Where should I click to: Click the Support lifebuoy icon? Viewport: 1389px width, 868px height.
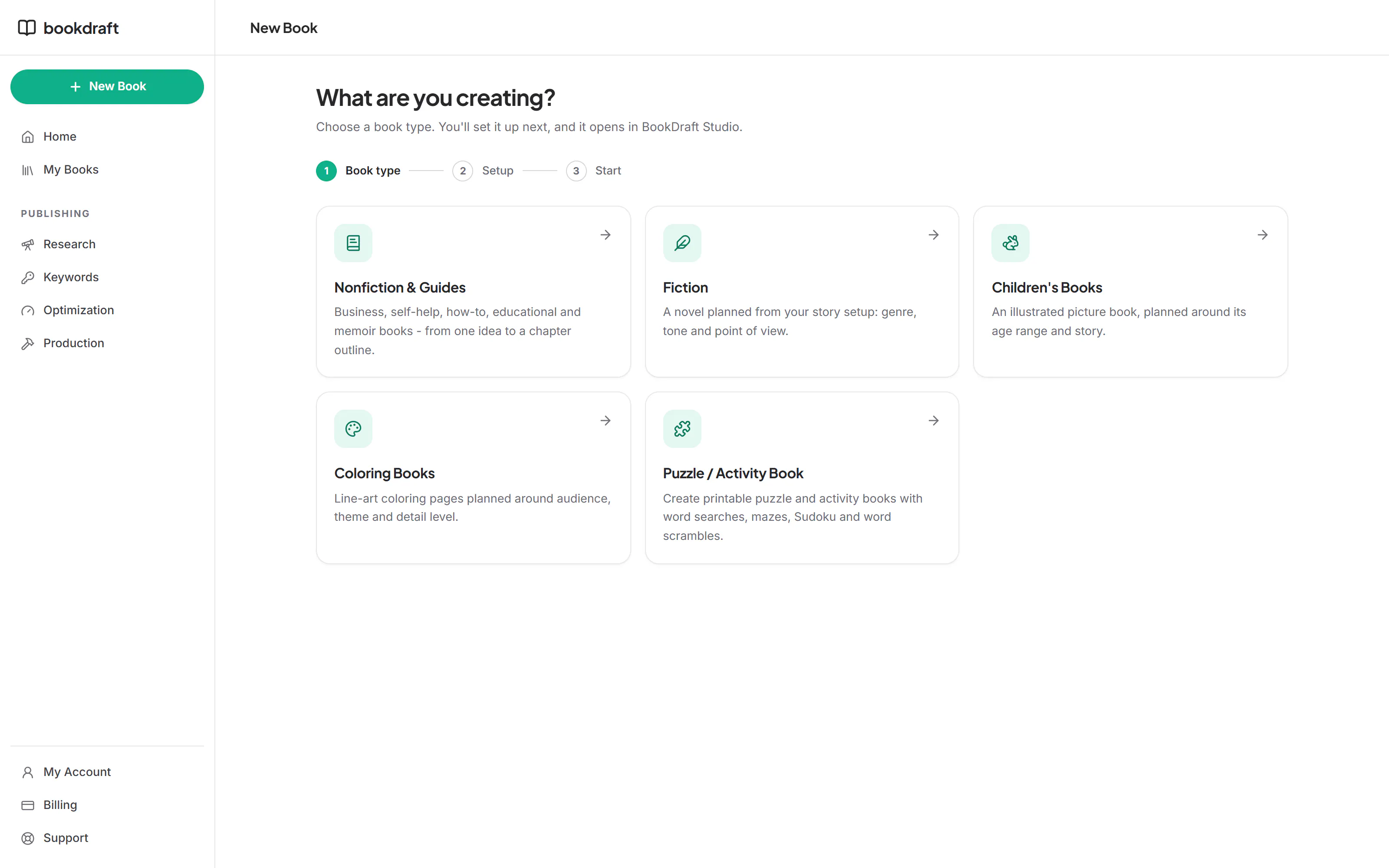pos(27,838)
